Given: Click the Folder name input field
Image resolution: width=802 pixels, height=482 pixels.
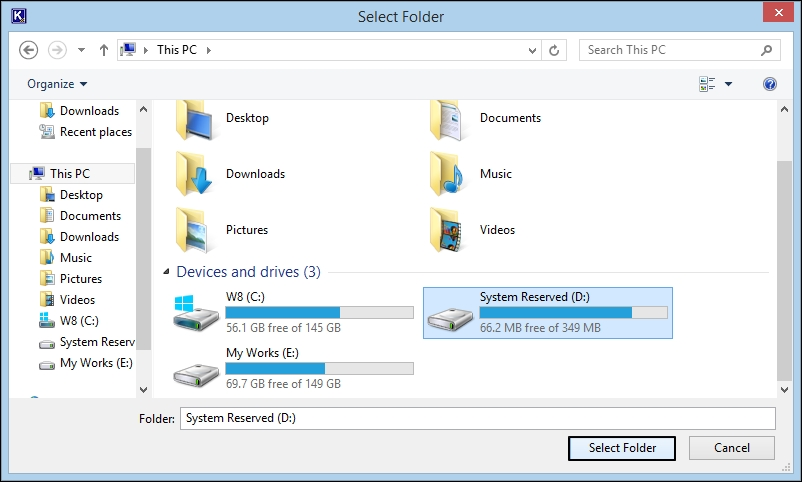Looking at the screenshot, I should 478,419.
